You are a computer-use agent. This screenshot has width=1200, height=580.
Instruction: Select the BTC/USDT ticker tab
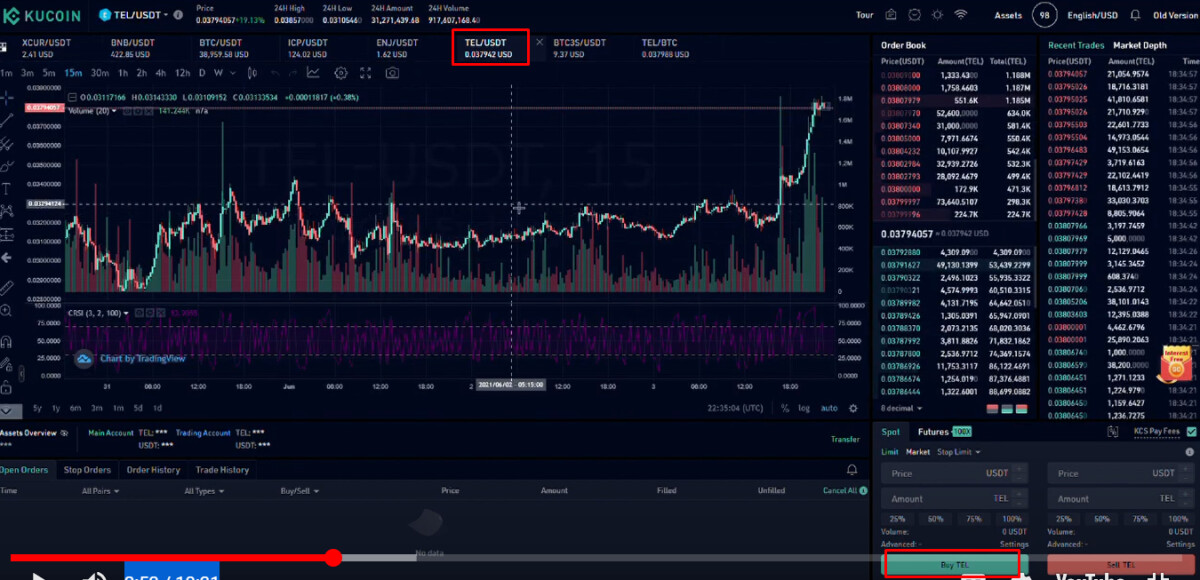click(x=221, y=48)
